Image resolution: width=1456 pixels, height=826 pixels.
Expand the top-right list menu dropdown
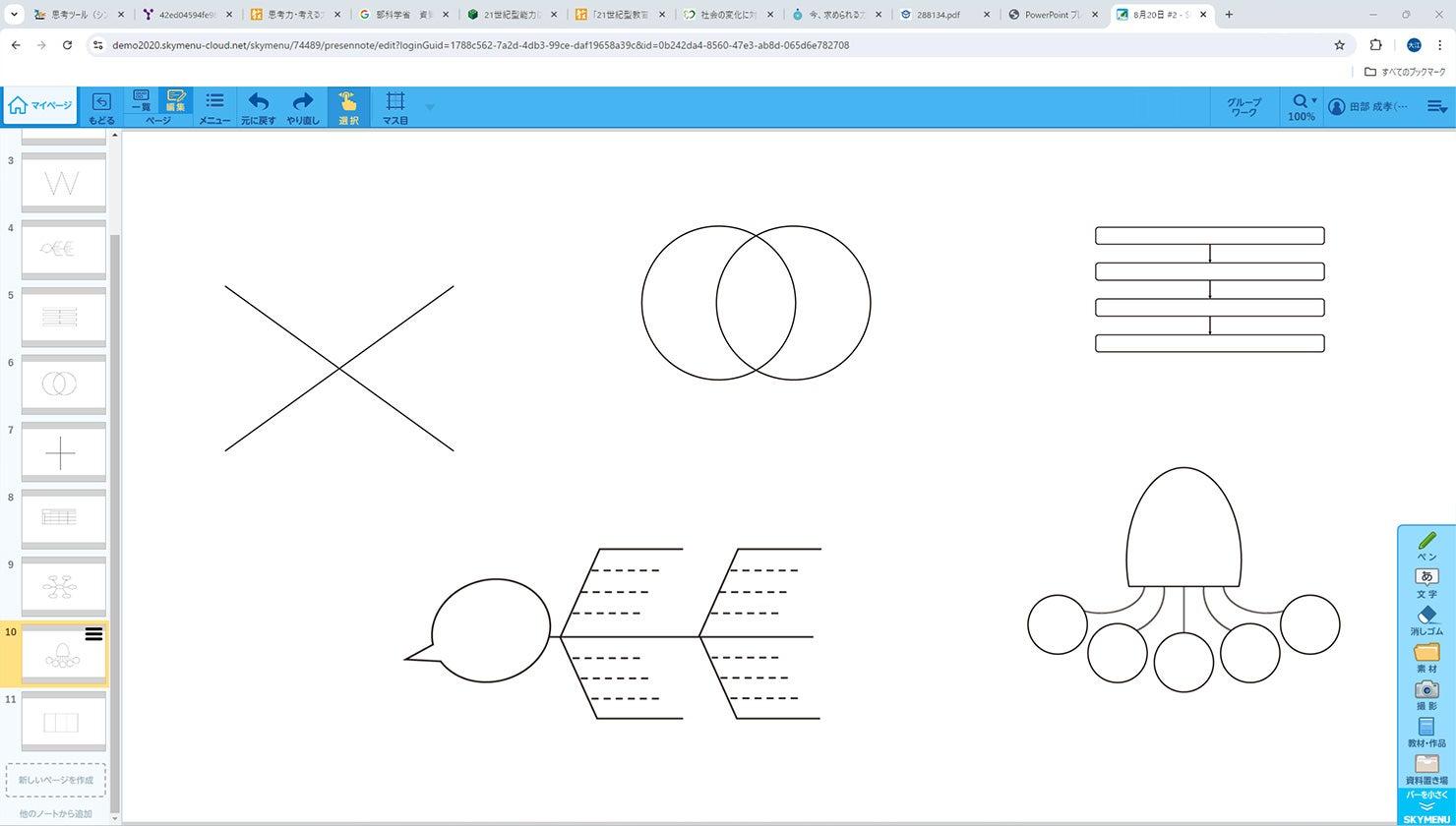tap(1436, 106)
